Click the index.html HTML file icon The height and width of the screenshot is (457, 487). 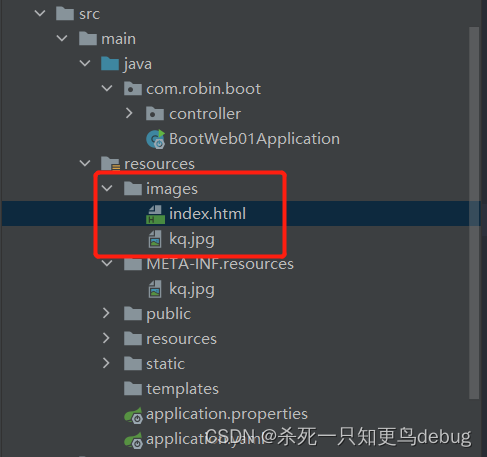pos(155,214)
